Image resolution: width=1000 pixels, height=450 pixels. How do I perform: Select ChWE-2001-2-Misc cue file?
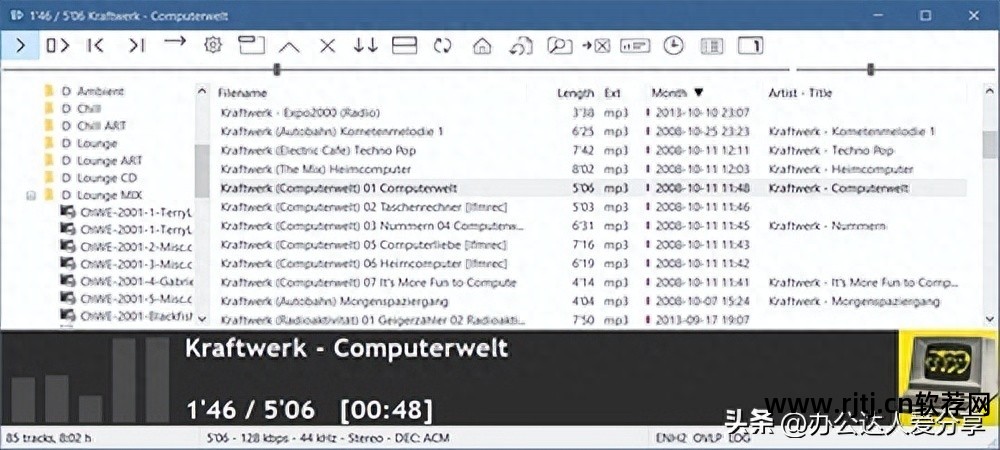point(126,247)
